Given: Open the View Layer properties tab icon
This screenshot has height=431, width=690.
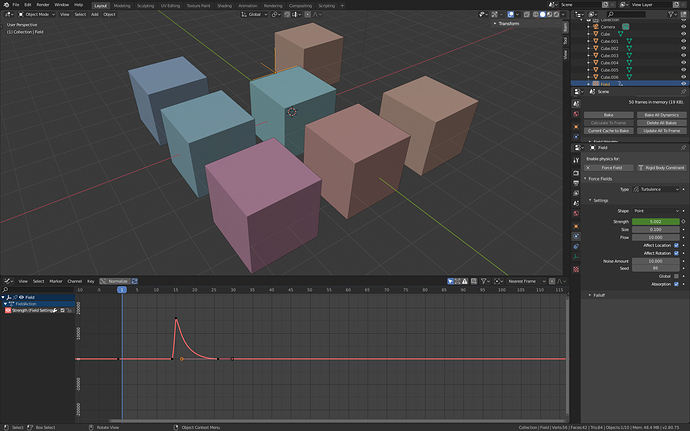Looking at the screenshot, I should [576, 193].
